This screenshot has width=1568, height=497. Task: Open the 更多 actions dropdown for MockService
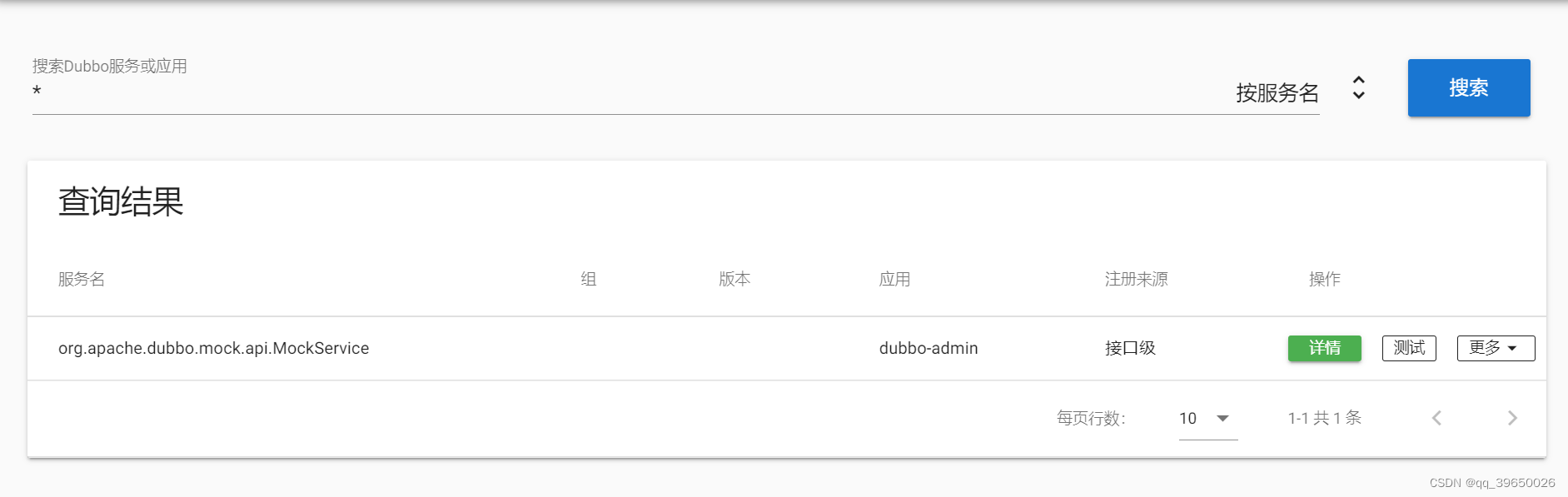1496,348
